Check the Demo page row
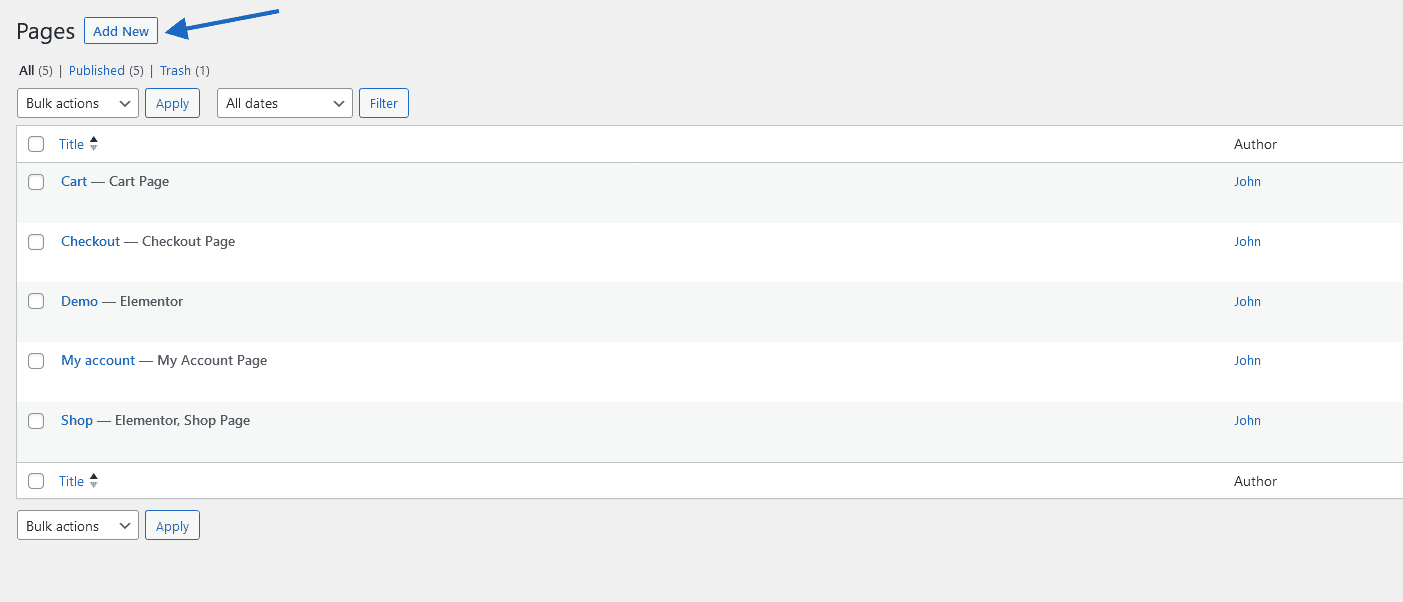The width and height of the screenshot is (1403, 602). tap(36, 301)
